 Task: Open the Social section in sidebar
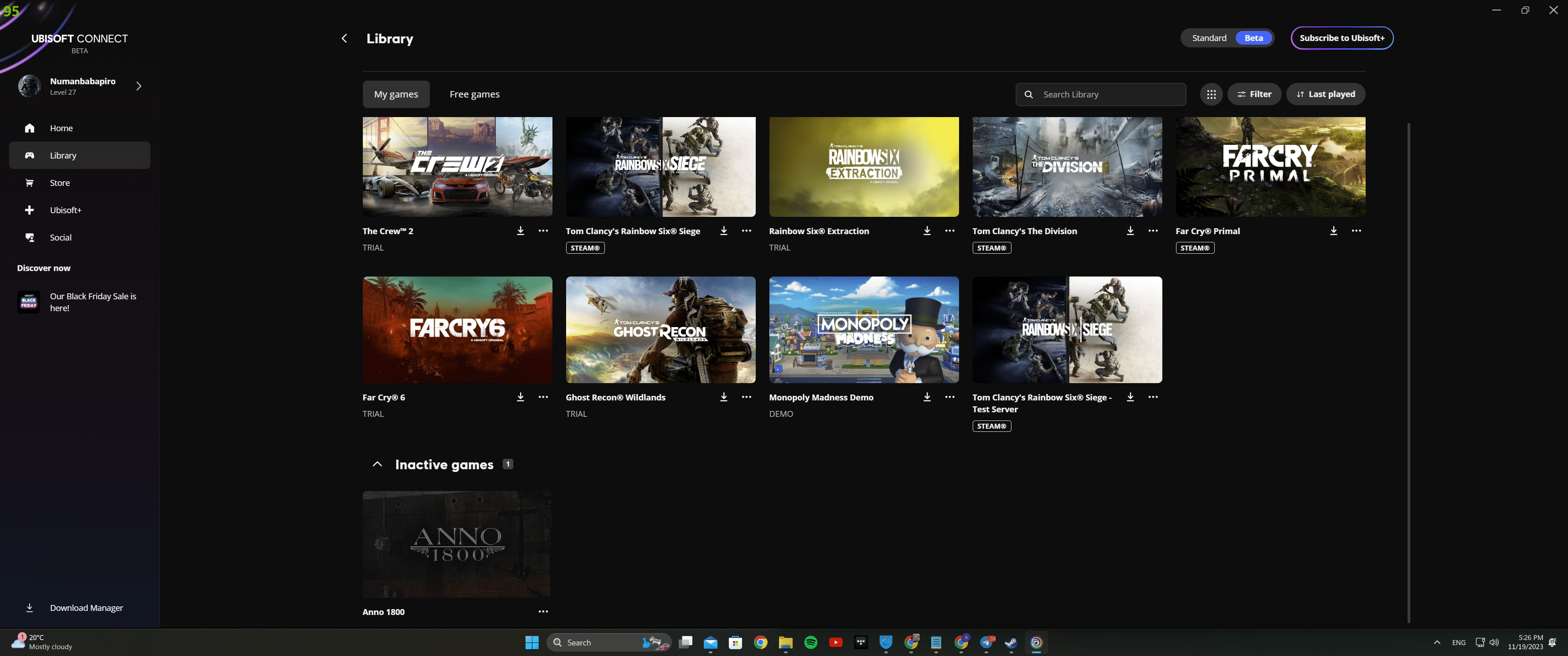click(x=60, y=237)
